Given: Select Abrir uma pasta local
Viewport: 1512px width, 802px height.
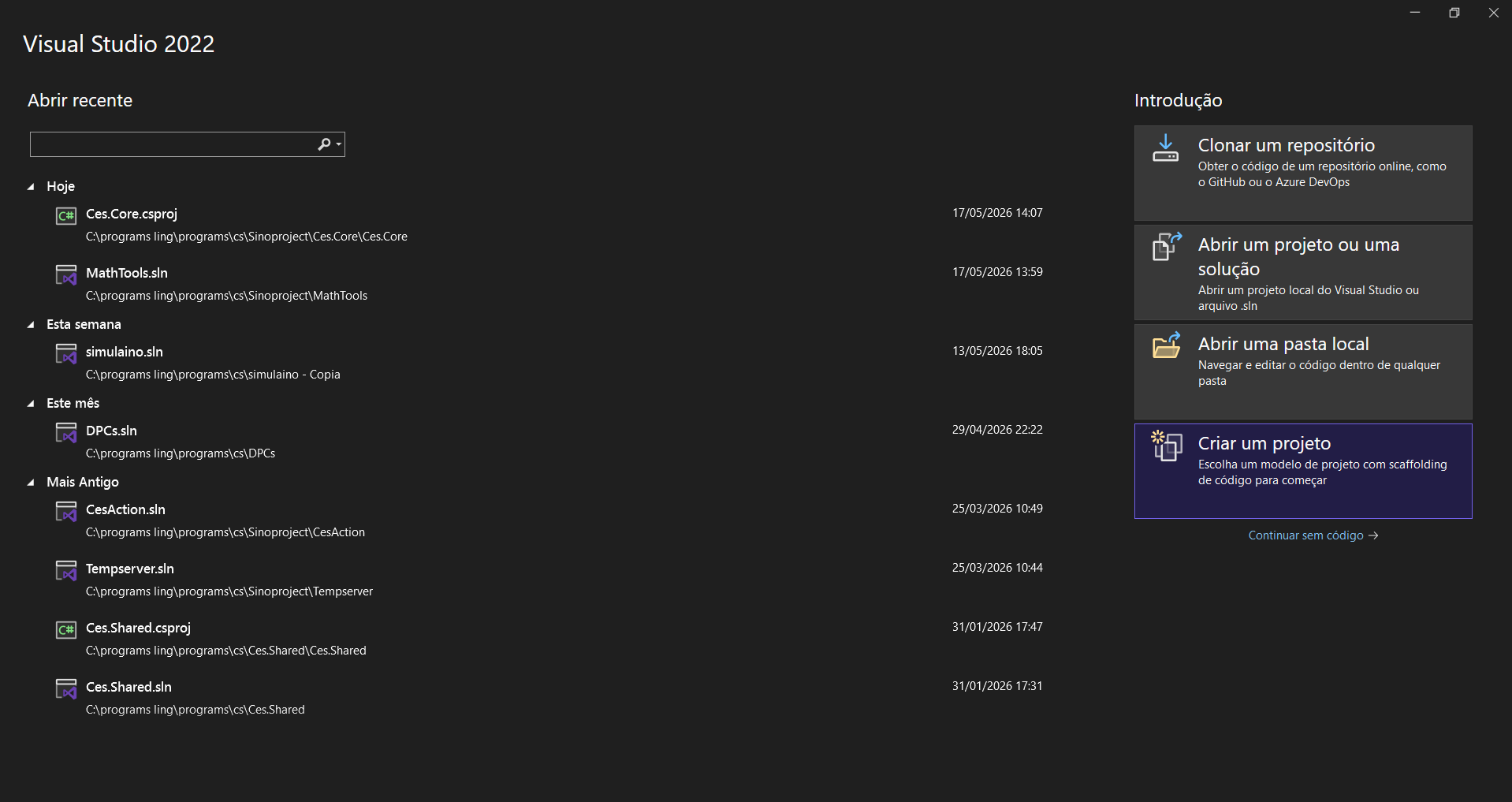Looking at the screenshot, I should pyautogui.click(x=1303, y=371).
